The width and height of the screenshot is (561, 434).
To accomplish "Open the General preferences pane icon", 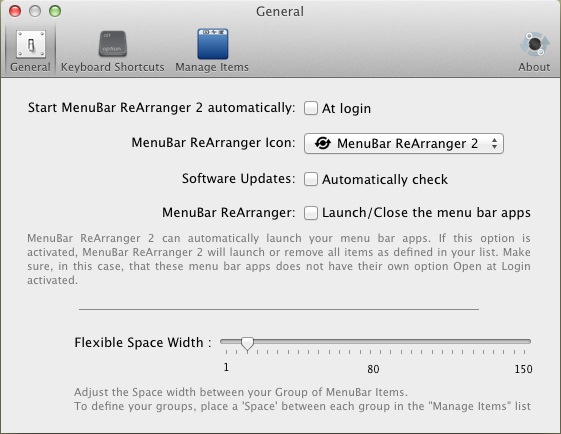I will (x=31, y=44).
